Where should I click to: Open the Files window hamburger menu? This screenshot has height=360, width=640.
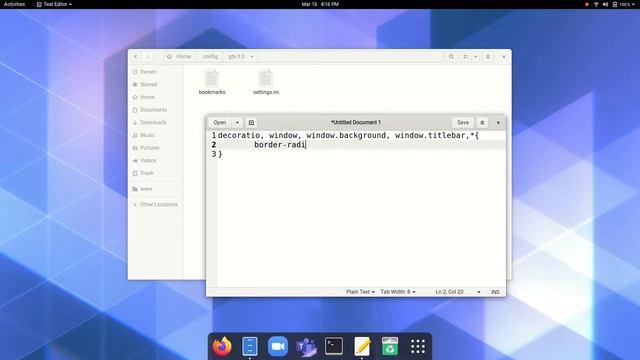click(x=488, y=57)
